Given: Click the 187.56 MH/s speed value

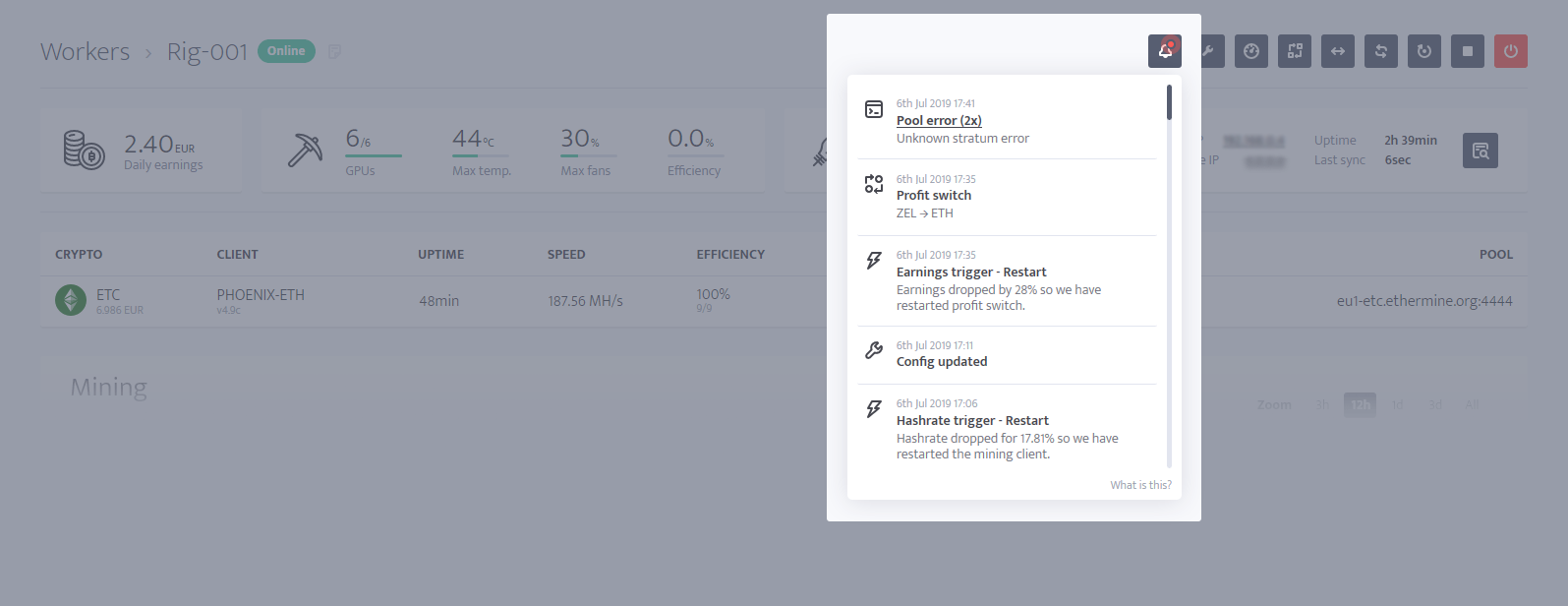Looking at the screenshot, I should [x=585, y=301].
